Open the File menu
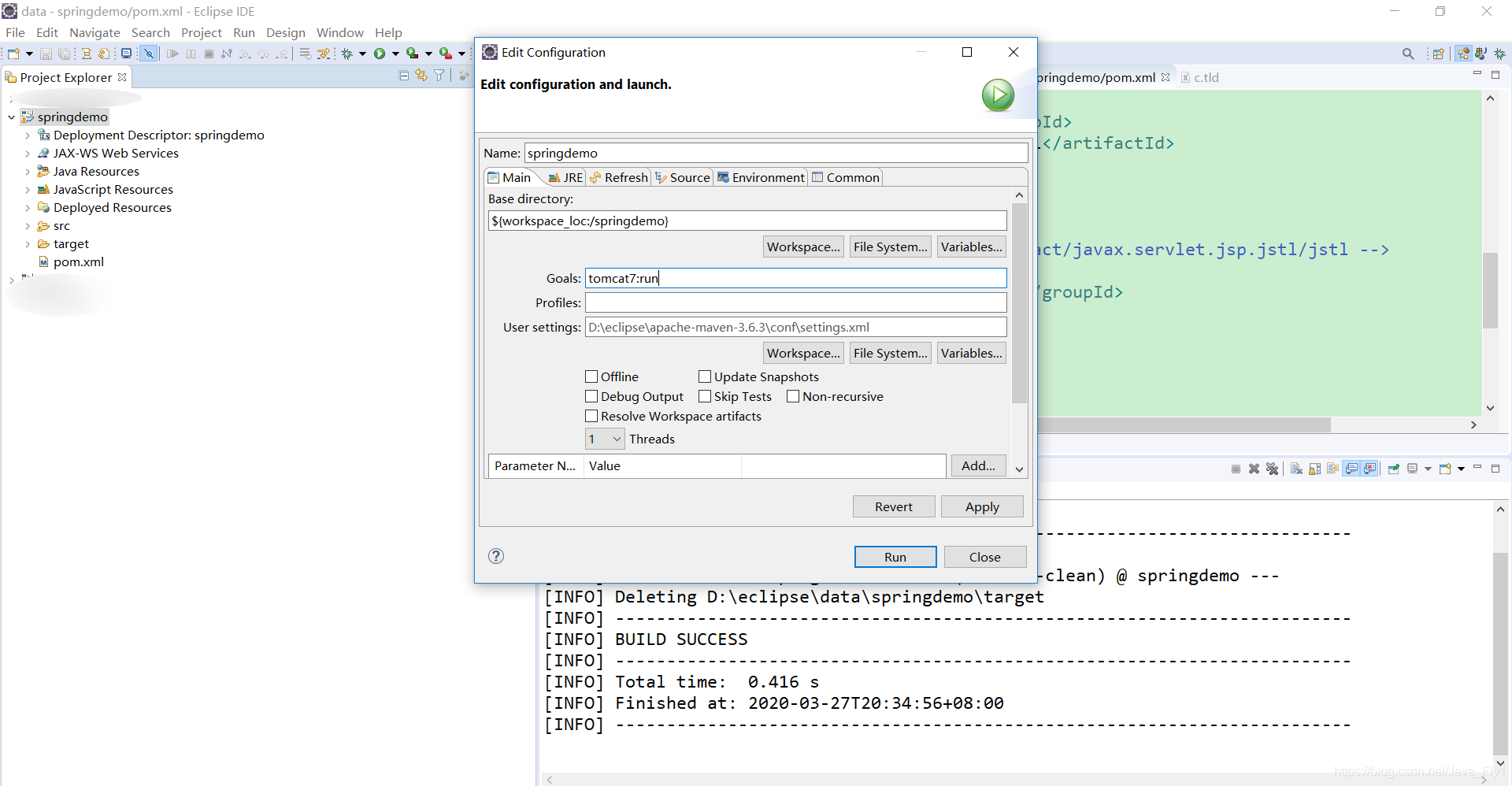 click(x=15, y=32)
